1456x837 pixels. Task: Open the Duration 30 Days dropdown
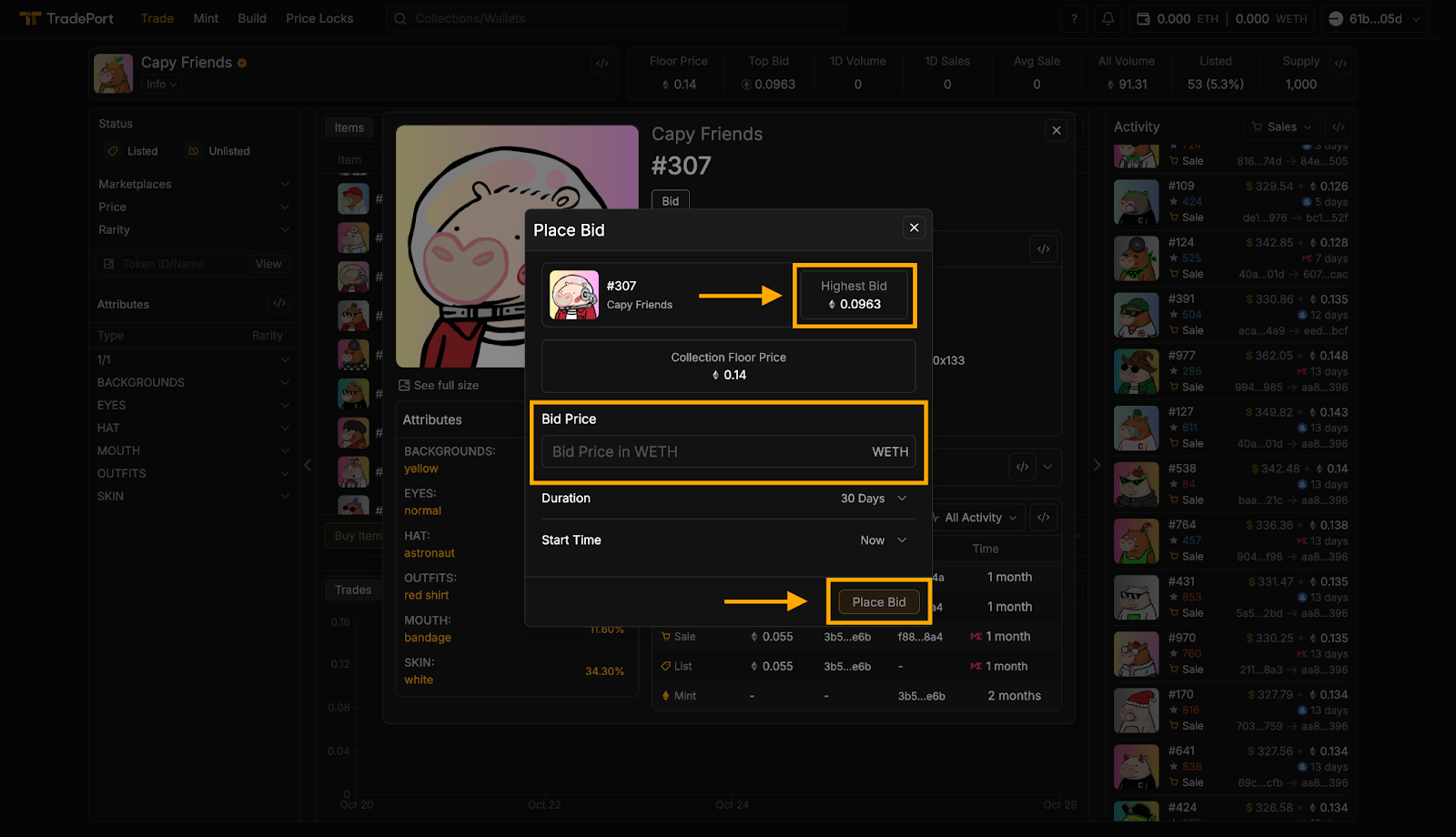(x=874, y=498)
